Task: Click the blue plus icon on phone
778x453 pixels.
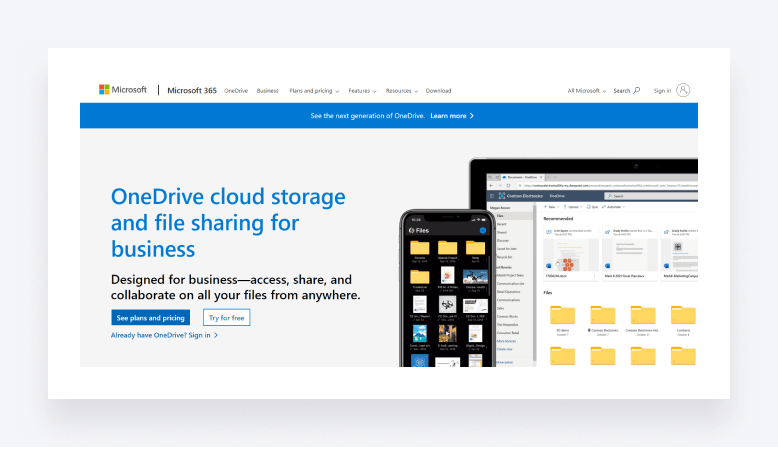Action: pyautogui.click(x=482, y=230)
